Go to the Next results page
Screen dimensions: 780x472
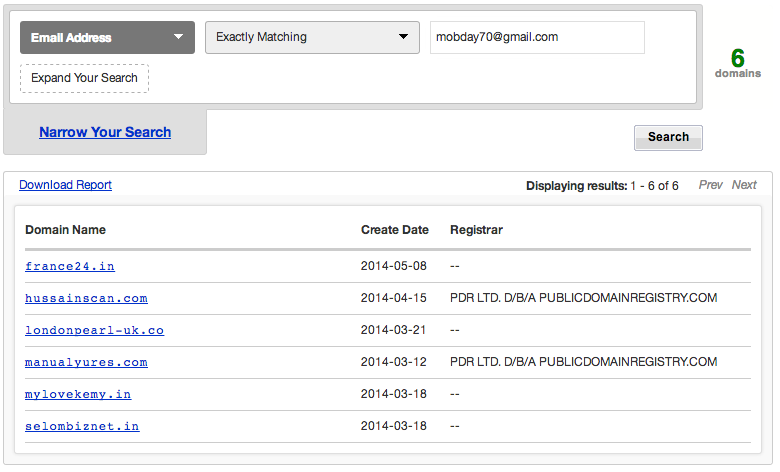(x=744, y=185)
